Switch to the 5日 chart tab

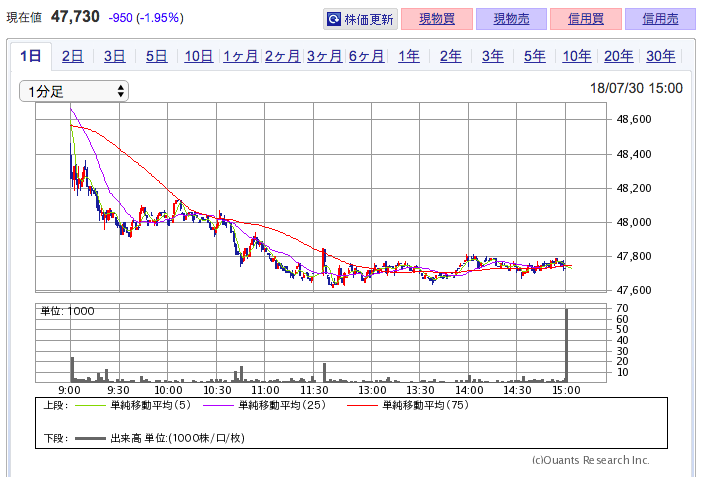pos(157,56)
